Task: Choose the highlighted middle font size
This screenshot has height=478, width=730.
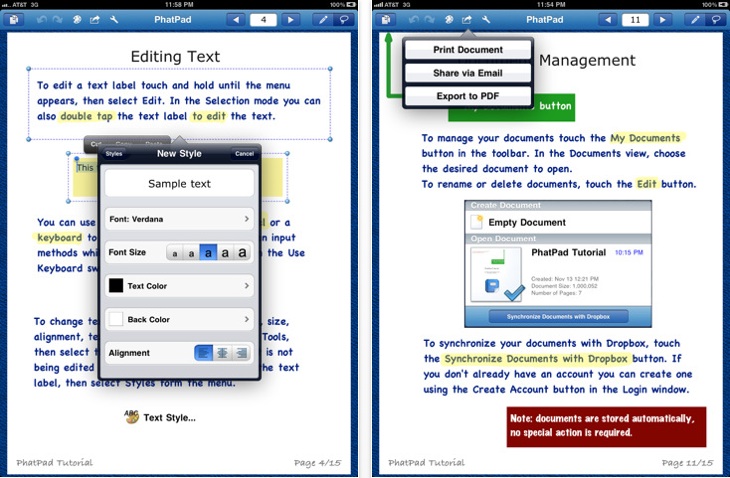Action: [208, 253]
